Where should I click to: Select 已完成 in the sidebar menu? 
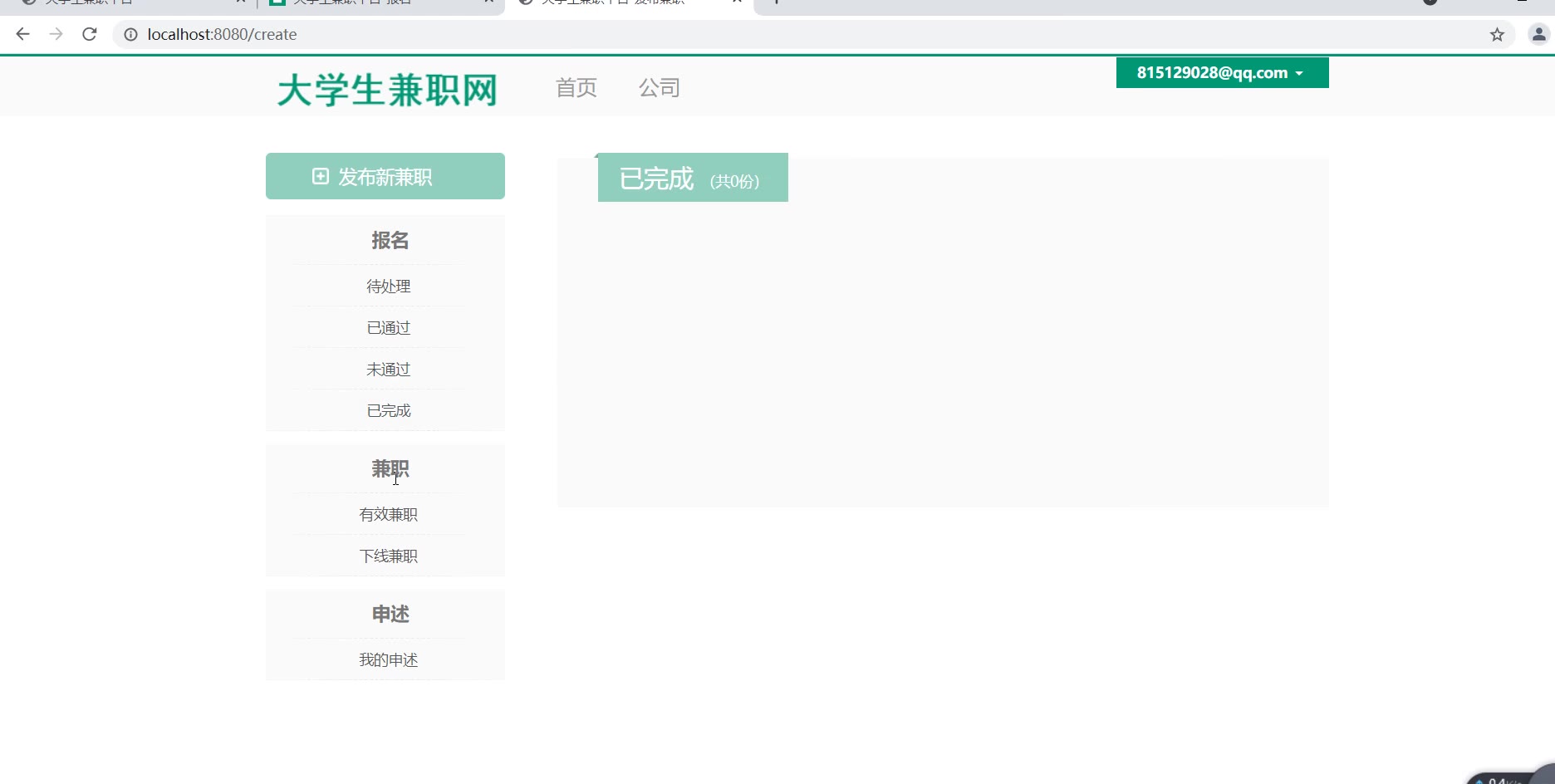click(x=389, y=410)
